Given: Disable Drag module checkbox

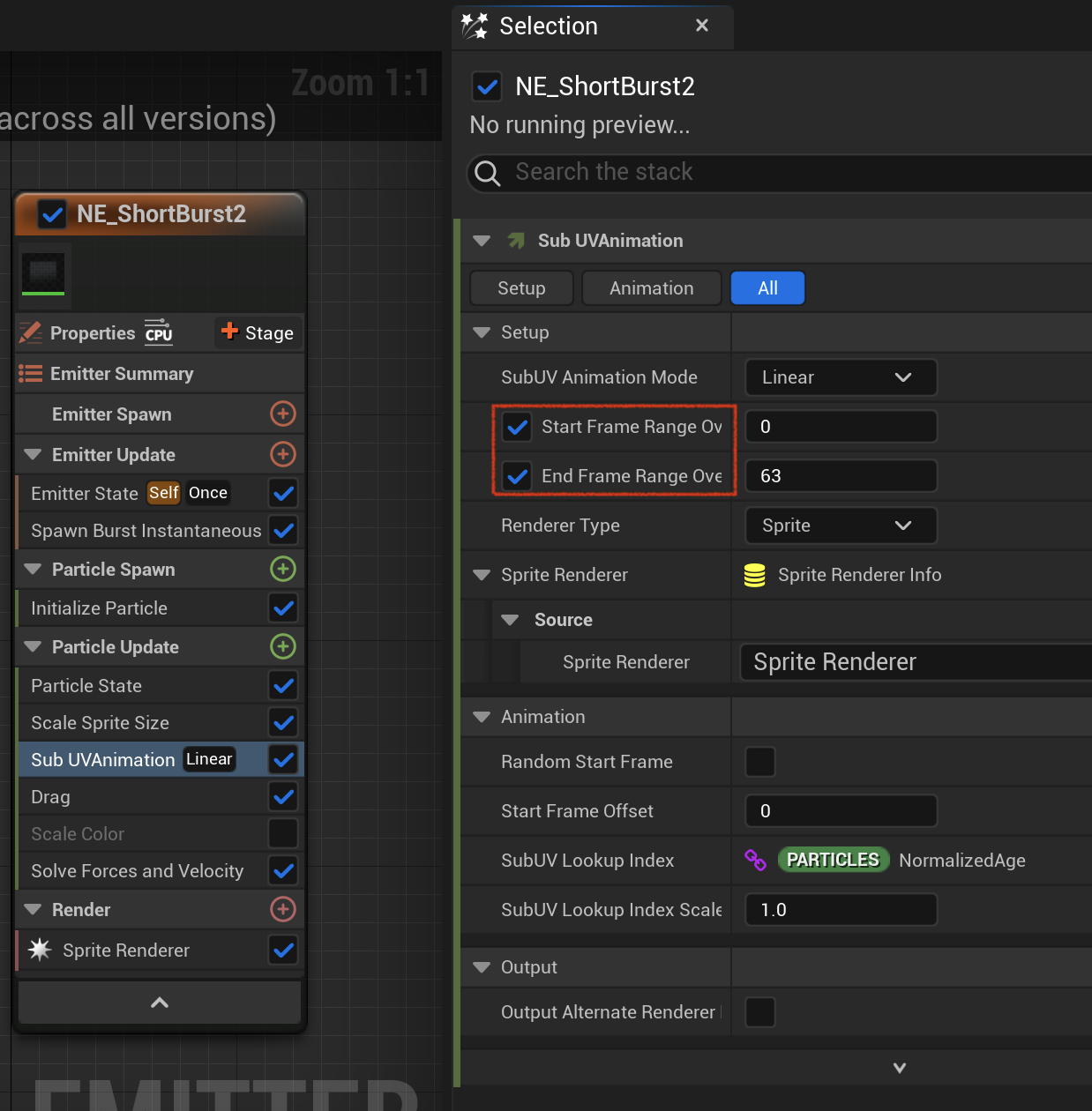Looking at the screenshot, I should click(283, 796).
